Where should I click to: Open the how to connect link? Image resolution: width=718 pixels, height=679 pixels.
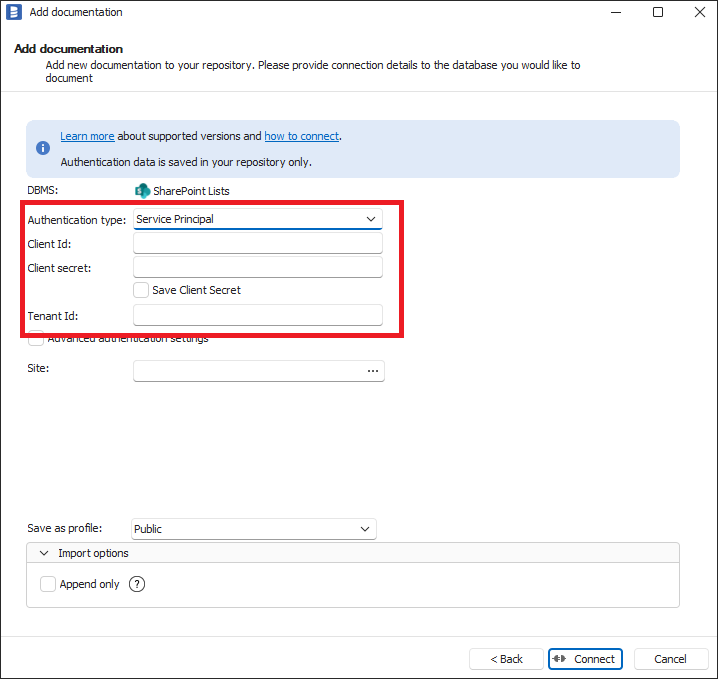[x=302, y=136]
